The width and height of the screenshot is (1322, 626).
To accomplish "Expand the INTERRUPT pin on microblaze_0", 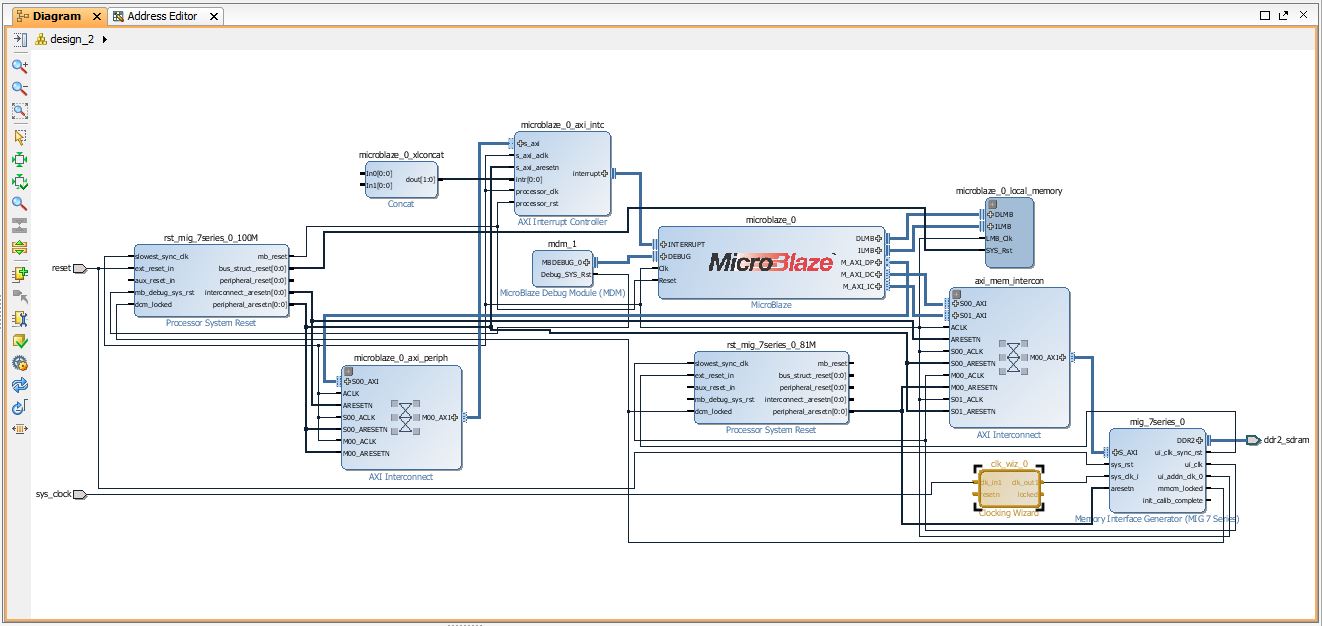I will pyautogui.click(x=663, y=244).
